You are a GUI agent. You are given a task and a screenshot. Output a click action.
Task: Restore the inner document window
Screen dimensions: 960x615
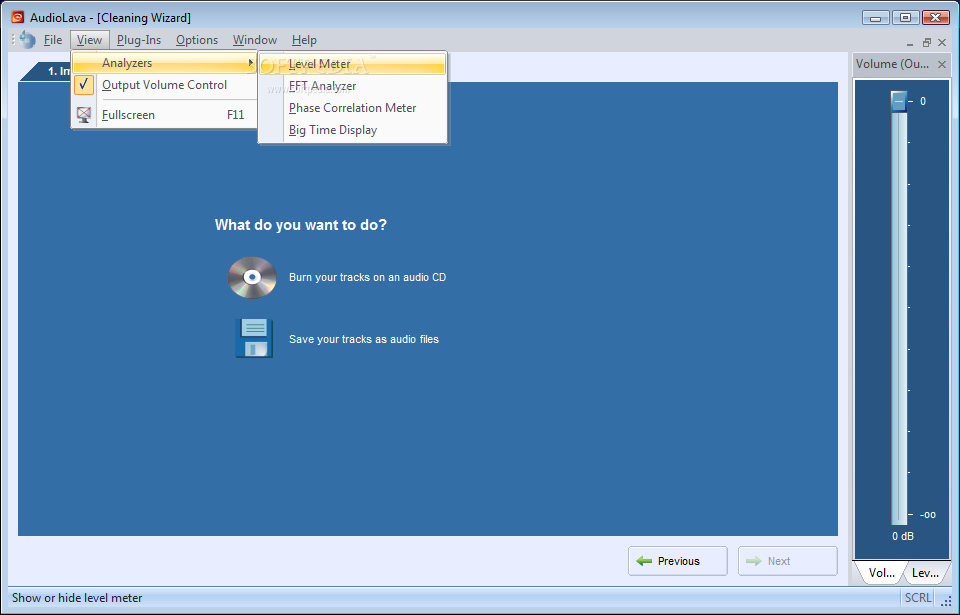[x=926, y=43]
